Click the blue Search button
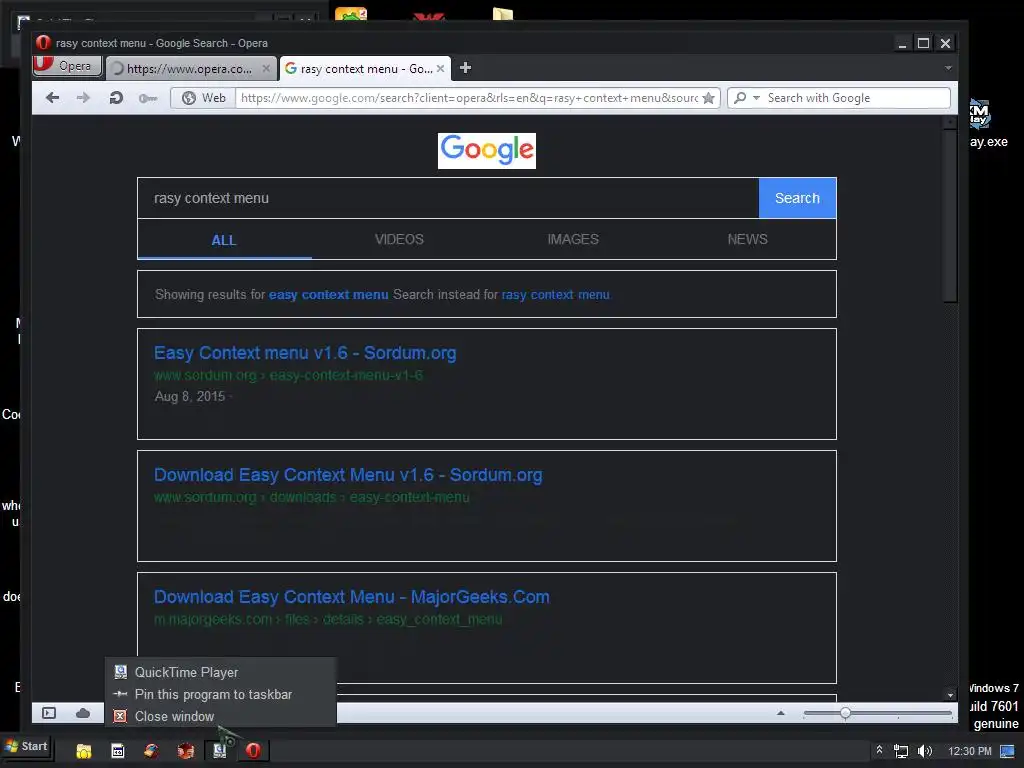The image size is (1024, 768). [x=797, y=198]
